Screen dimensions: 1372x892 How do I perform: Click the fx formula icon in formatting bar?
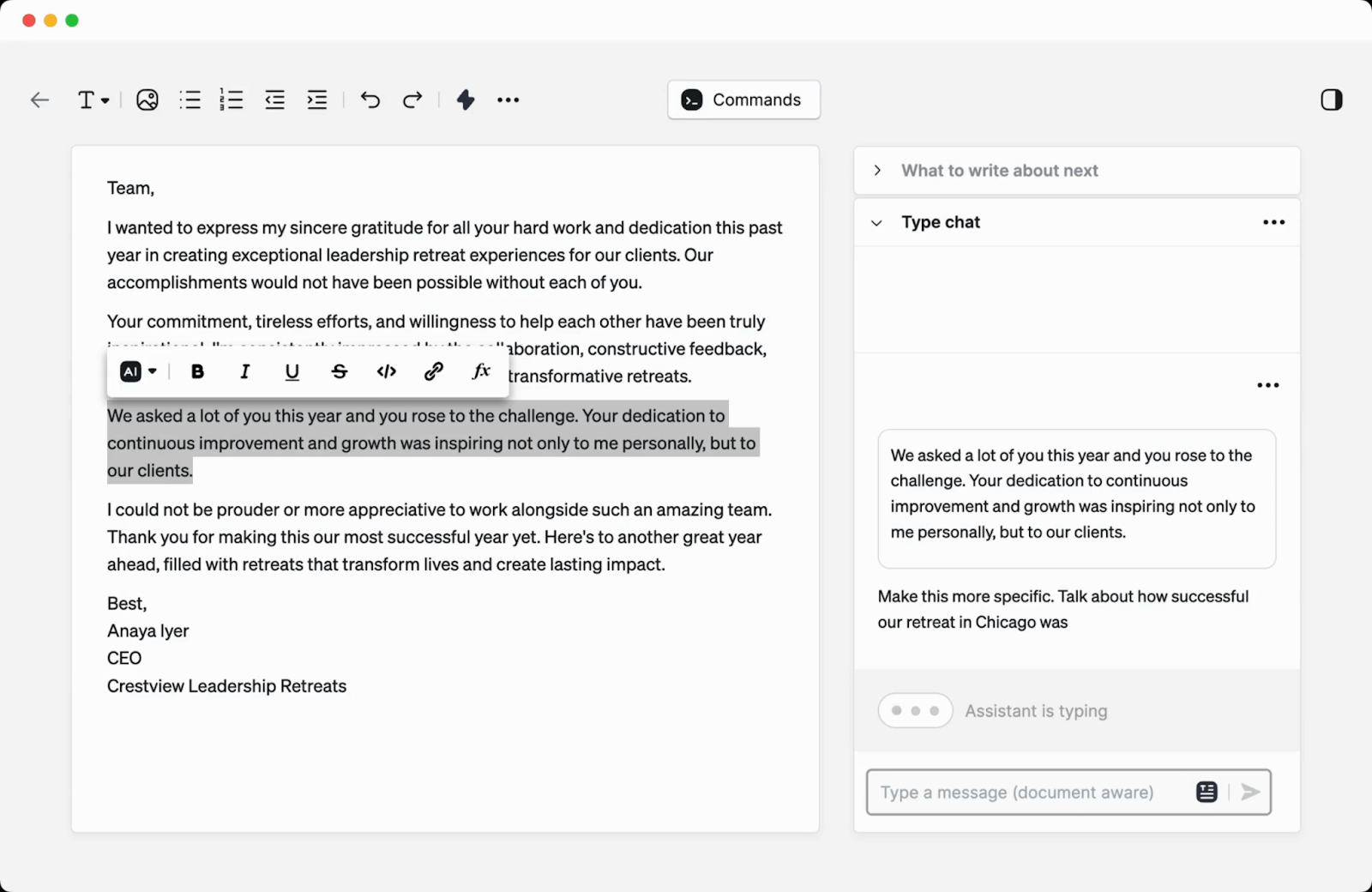[x=480, y=371]
